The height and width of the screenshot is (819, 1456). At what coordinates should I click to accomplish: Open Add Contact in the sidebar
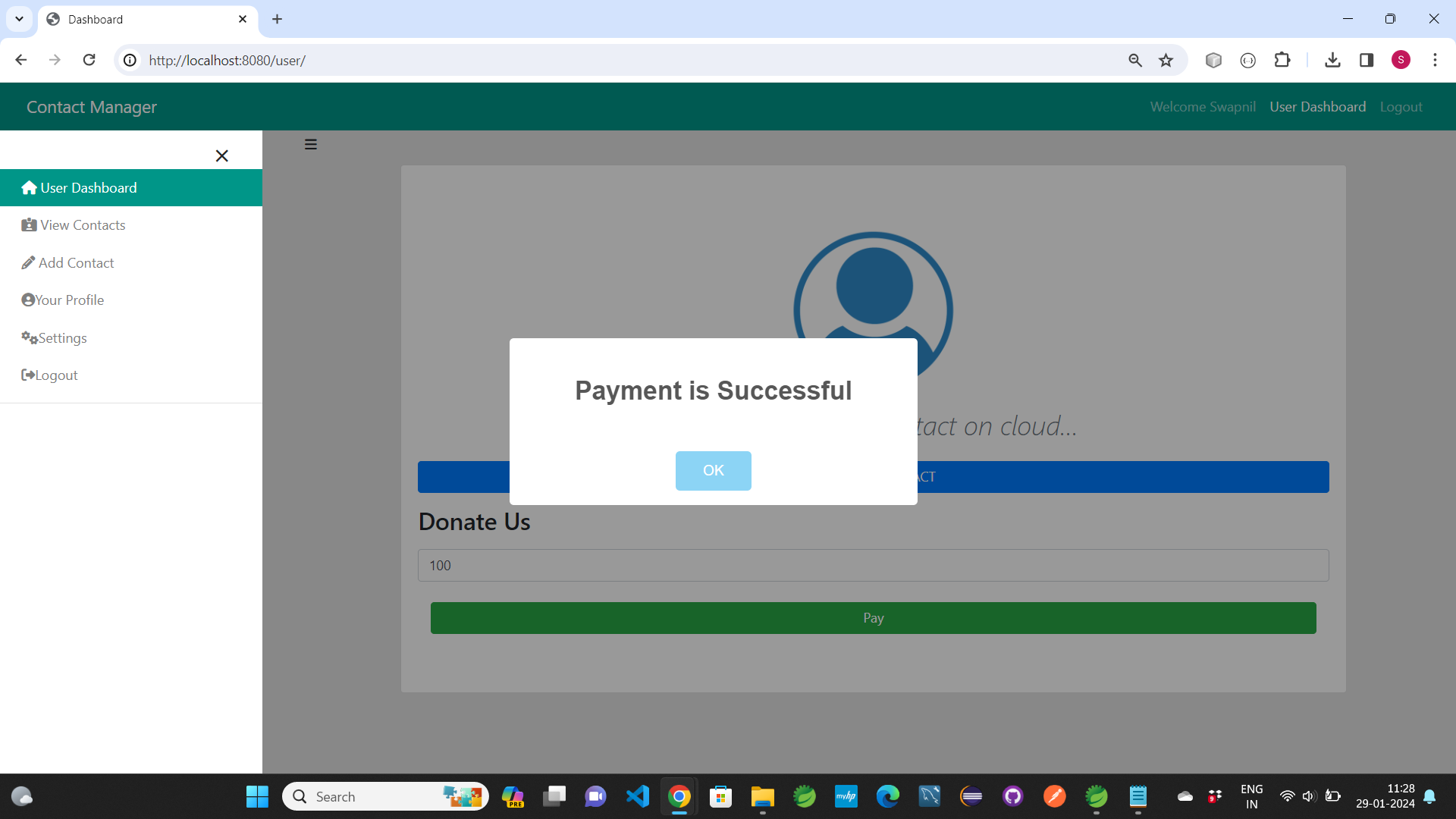76,262
